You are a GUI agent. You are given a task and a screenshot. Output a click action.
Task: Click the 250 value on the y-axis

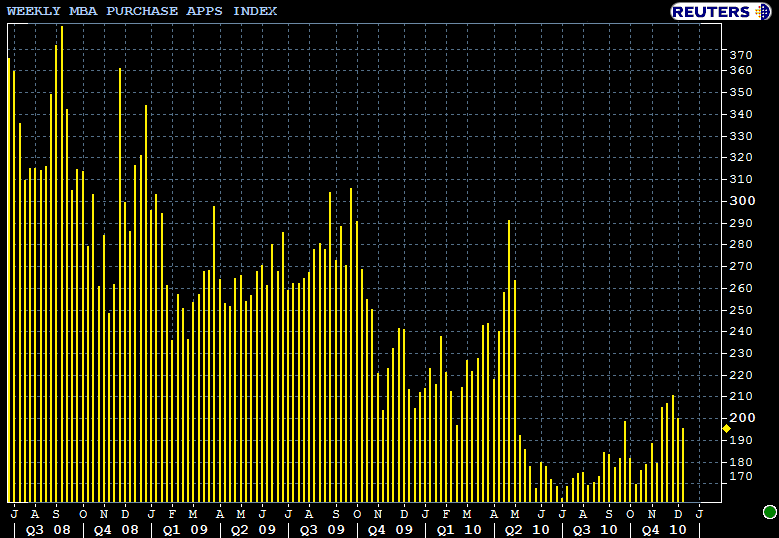(741, 310)
